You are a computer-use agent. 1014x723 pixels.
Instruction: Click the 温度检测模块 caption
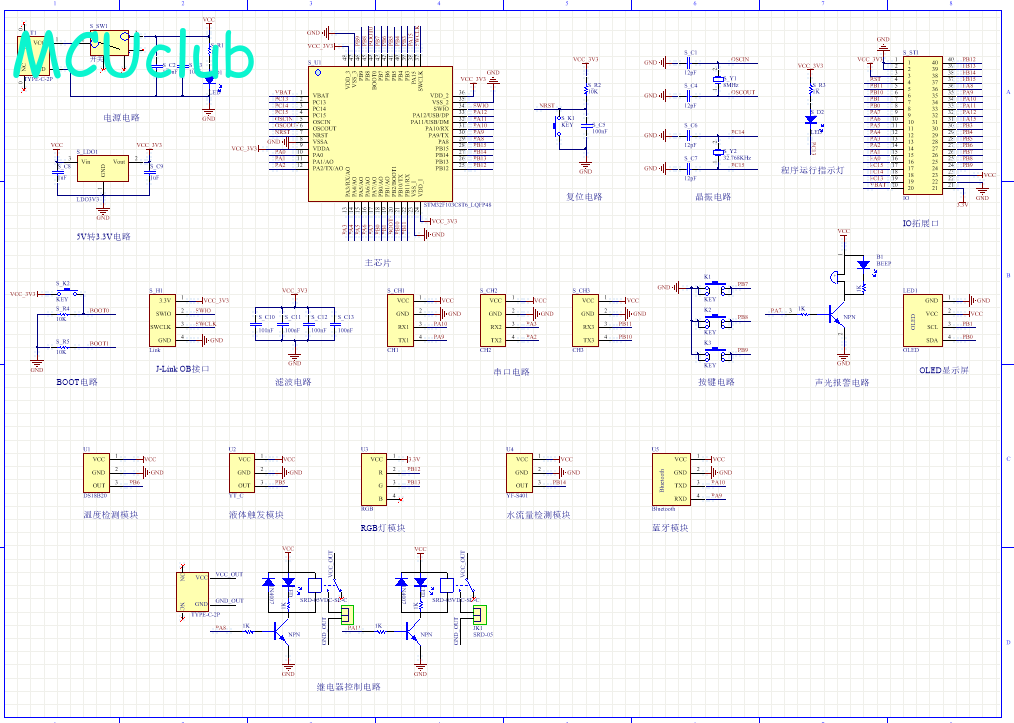pyautogui.click(x=111, y=515)
